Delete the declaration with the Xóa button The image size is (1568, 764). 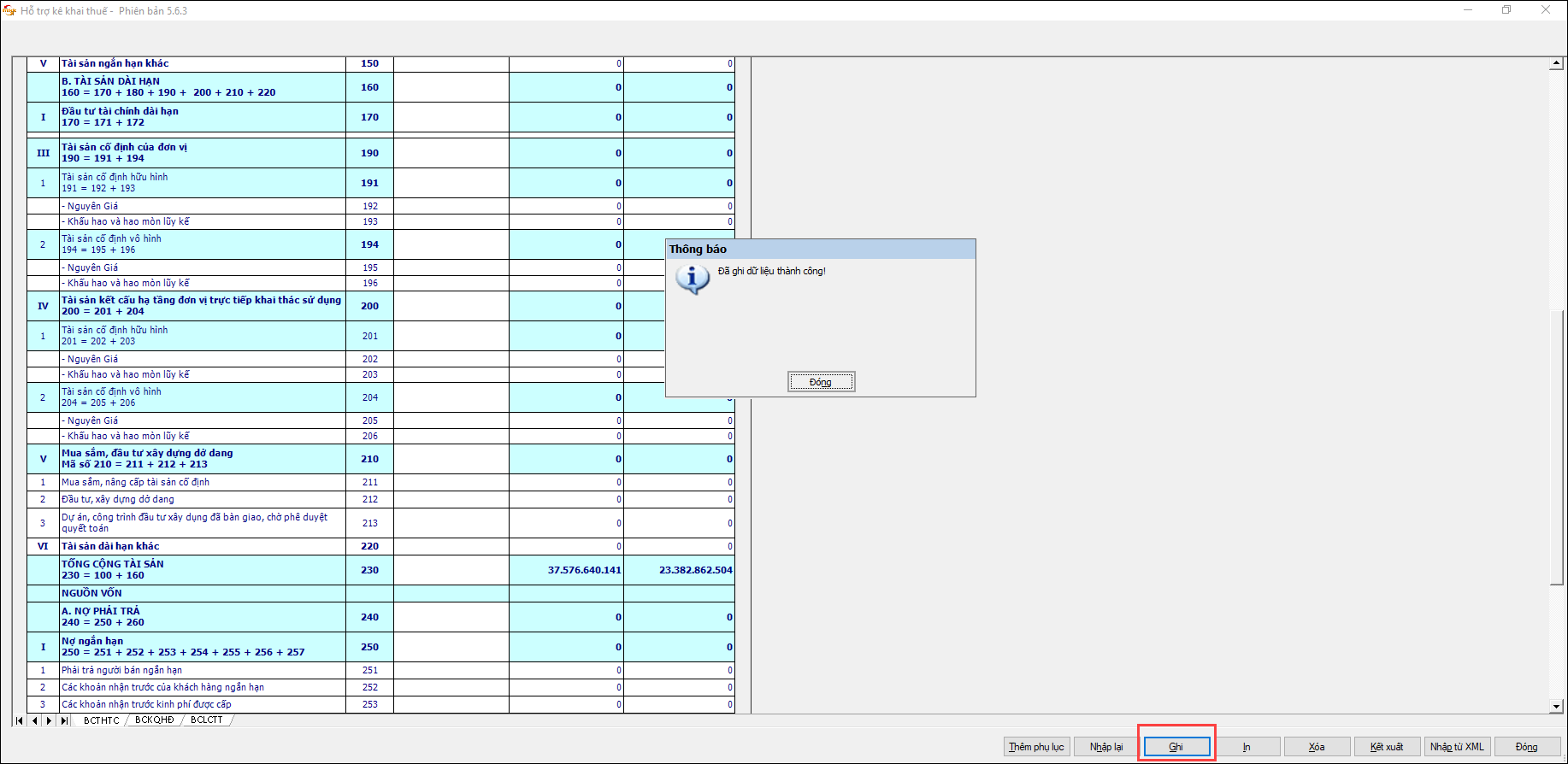tap(1317, 747)
